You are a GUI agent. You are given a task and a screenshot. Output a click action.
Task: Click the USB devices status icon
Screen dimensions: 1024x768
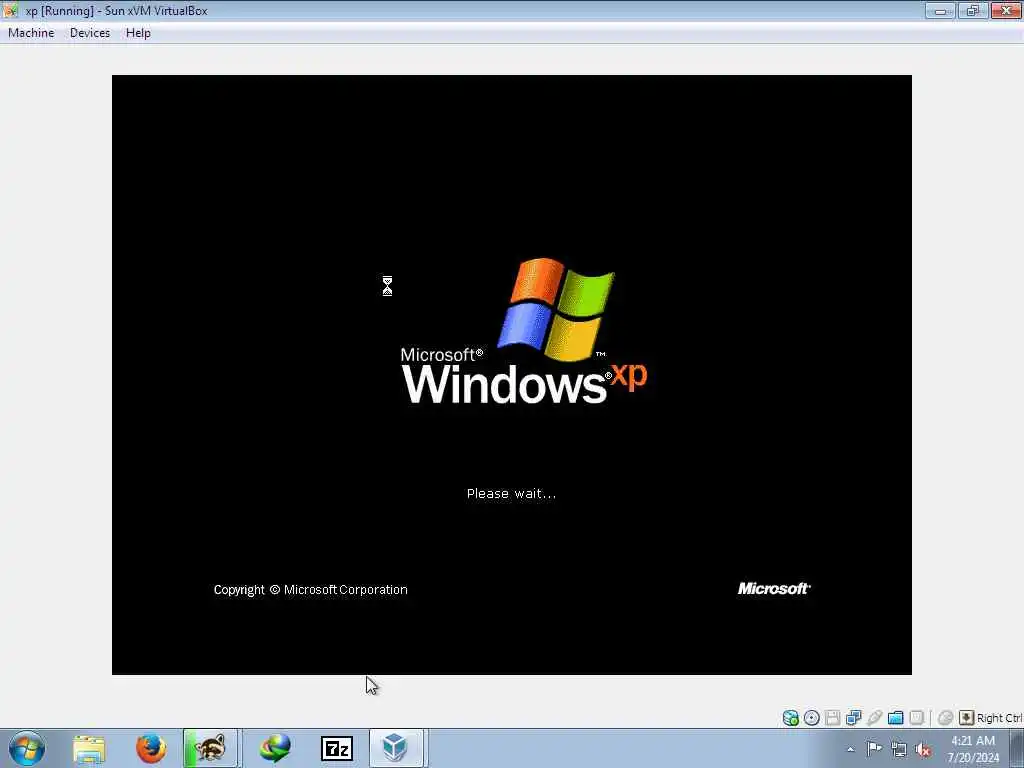[x=874, y=718]
